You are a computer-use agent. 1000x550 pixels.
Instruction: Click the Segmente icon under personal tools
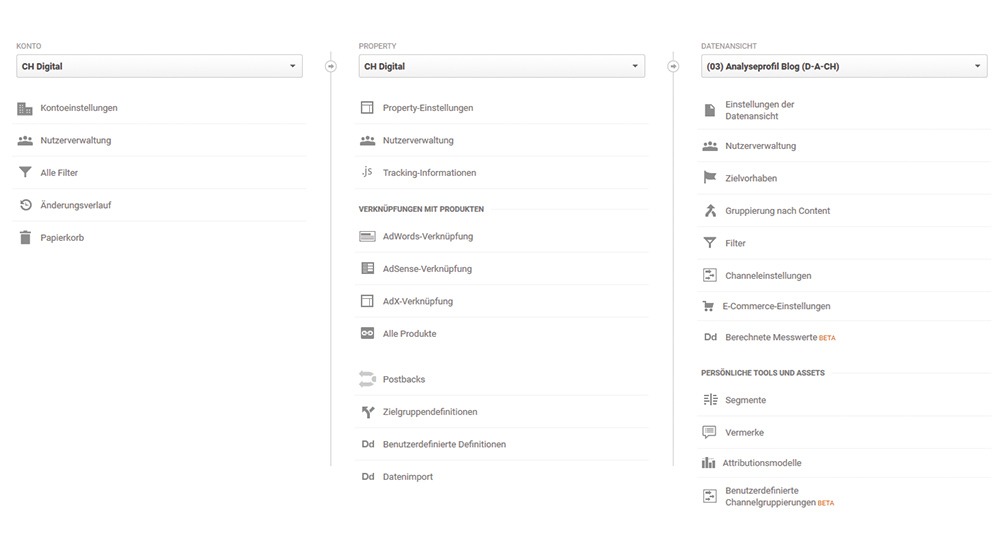710,399
